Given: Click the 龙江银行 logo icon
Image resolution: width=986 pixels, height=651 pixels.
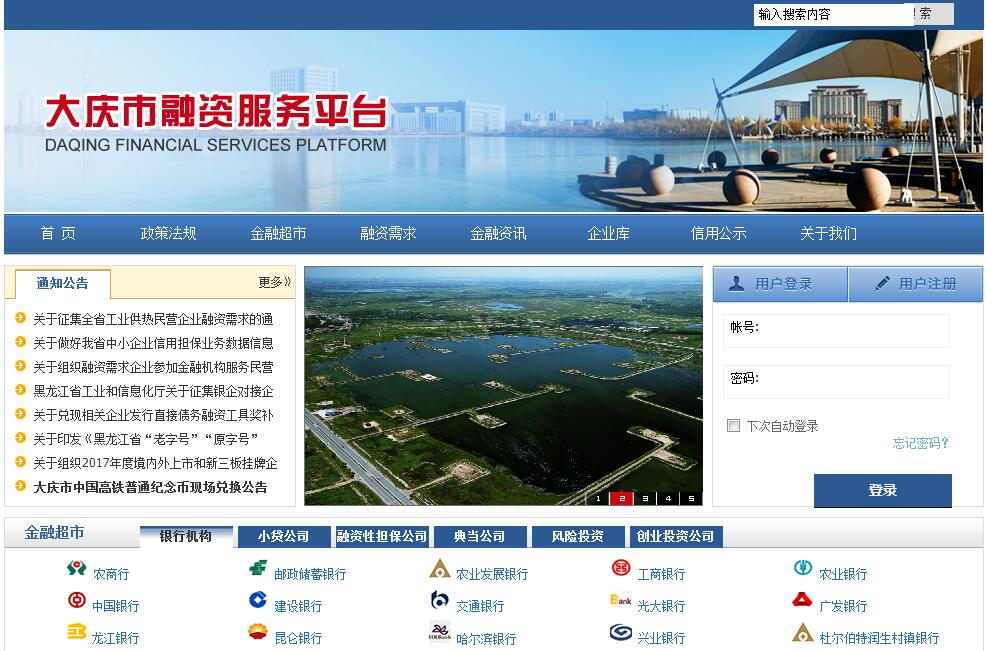Looking at the screenshot, I should [x=77, y=632].
